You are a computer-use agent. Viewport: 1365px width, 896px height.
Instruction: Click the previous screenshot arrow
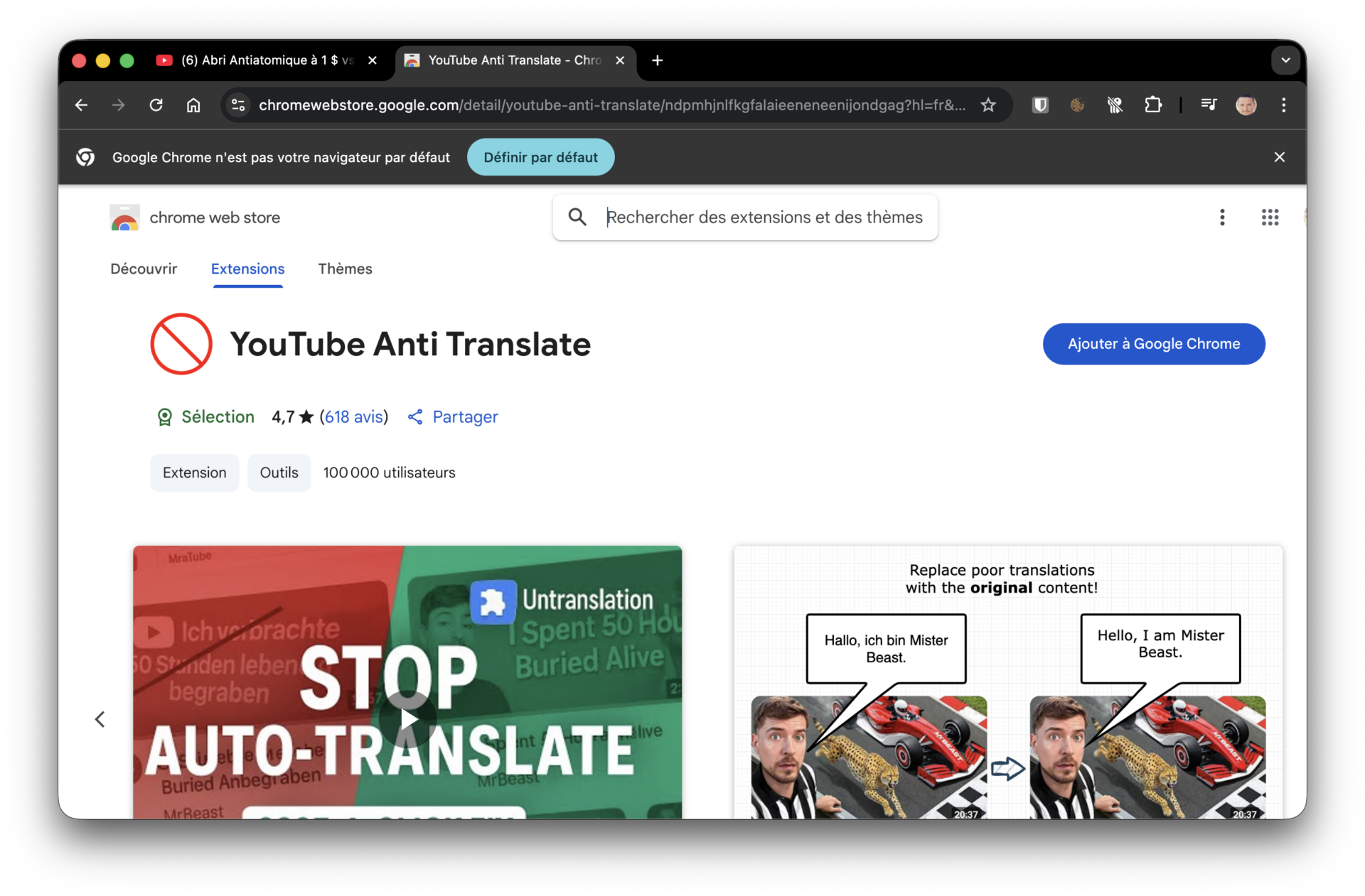point(100,719)
